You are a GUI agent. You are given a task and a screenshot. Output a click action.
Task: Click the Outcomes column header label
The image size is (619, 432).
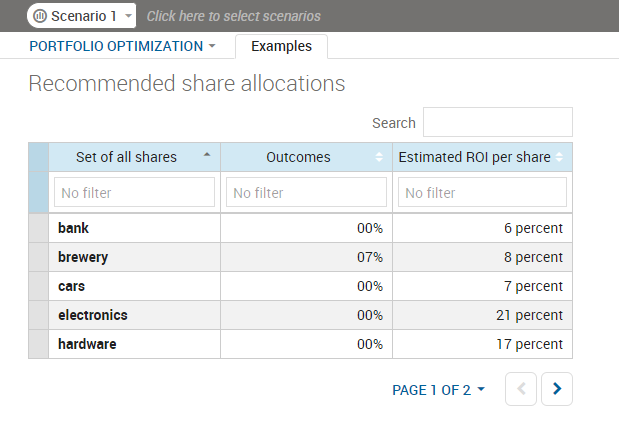[298, 157]
